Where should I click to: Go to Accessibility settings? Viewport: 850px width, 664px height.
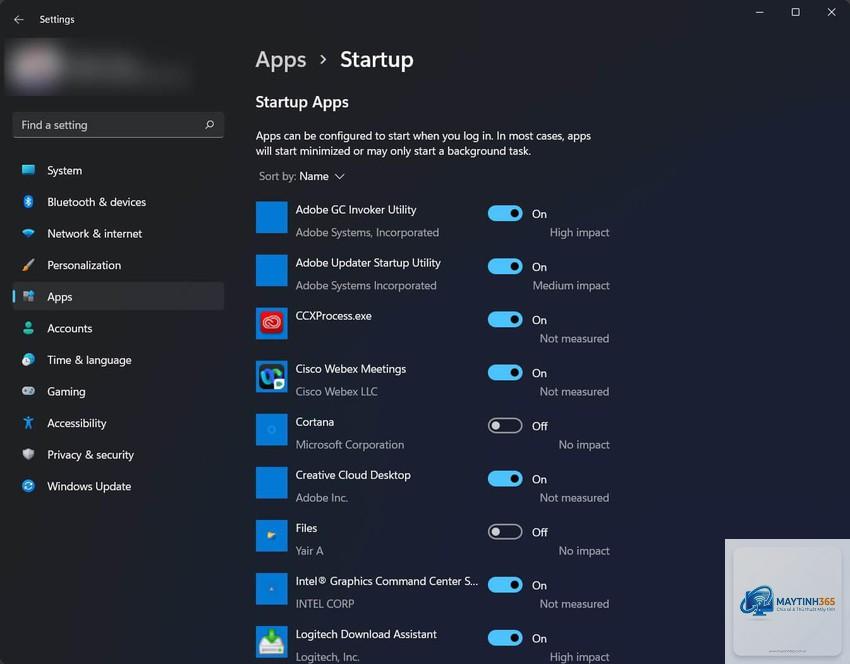(118, 423)
